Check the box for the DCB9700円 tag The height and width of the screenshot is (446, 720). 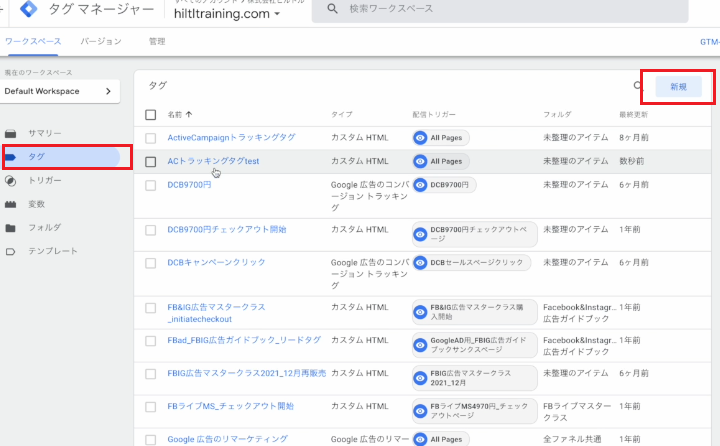point(151,186)
